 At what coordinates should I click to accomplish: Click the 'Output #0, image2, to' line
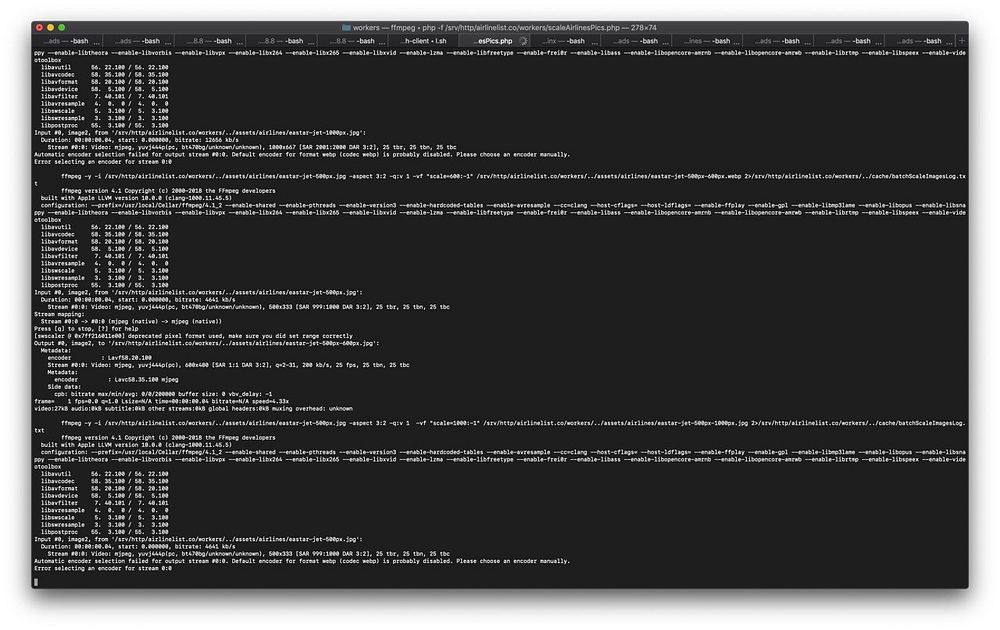[x=207, y=343]
